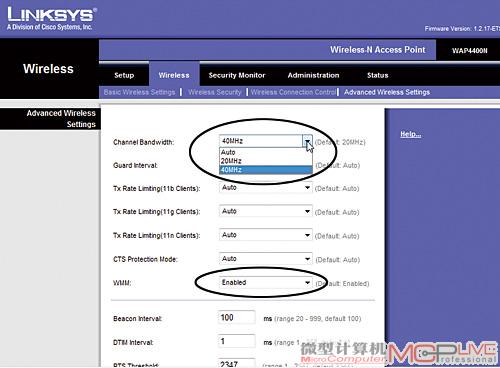
Task: Open the Channel Bandwidth dropdown arrow
Action: [307, 141]
